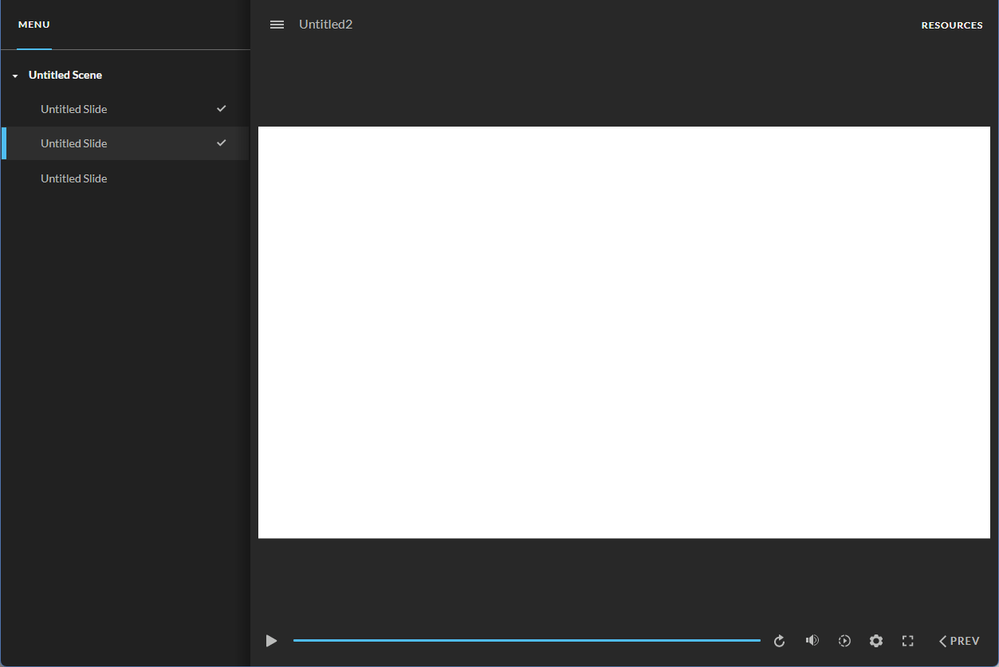
Task: Select the Untitled Scene heading
Action: (65, 75)
